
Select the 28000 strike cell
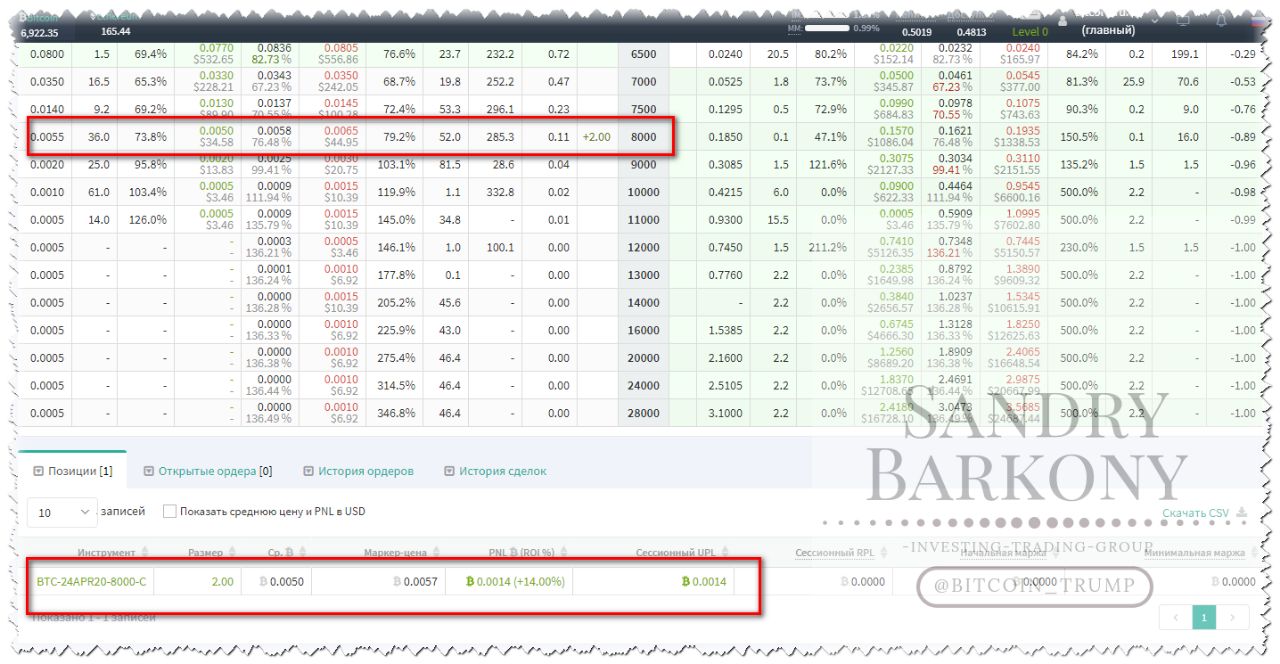[x=644, y=413]
